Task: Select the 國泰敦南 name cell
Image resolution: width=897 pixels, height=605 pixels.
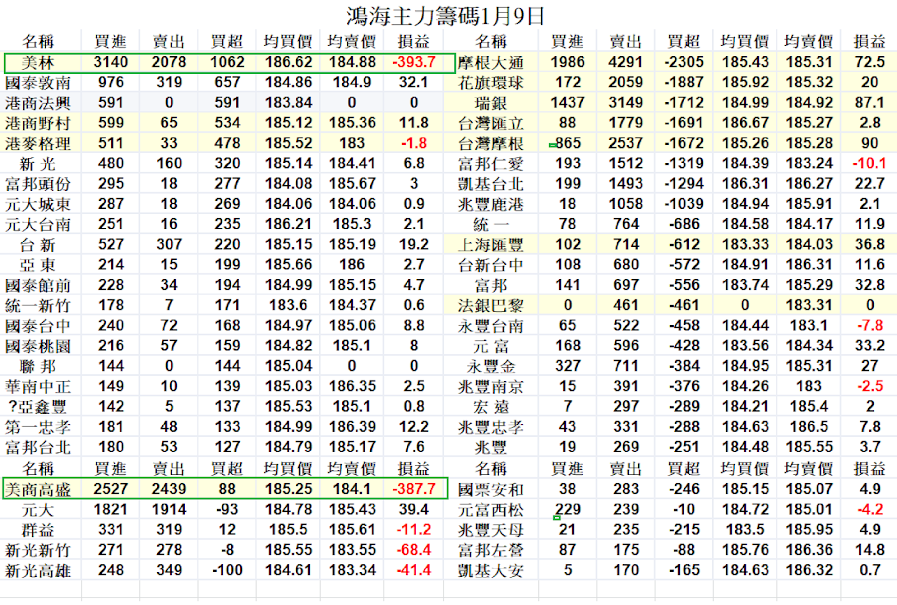Action: click(x=38, y=83)
